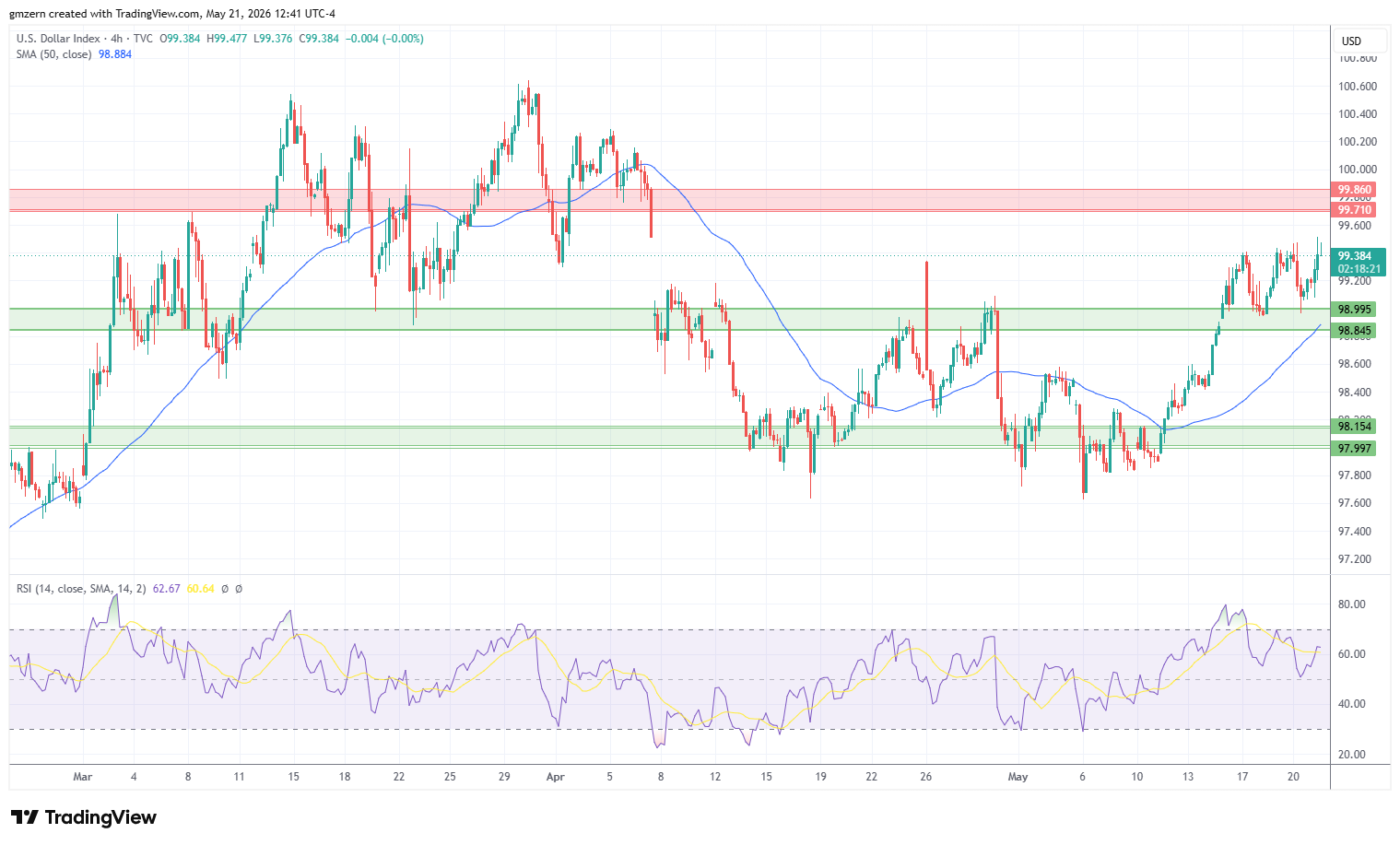This screenshot has height=845, width=1400.
Task: Click the RSI axis label 40.00
Action: (1352, 704)
